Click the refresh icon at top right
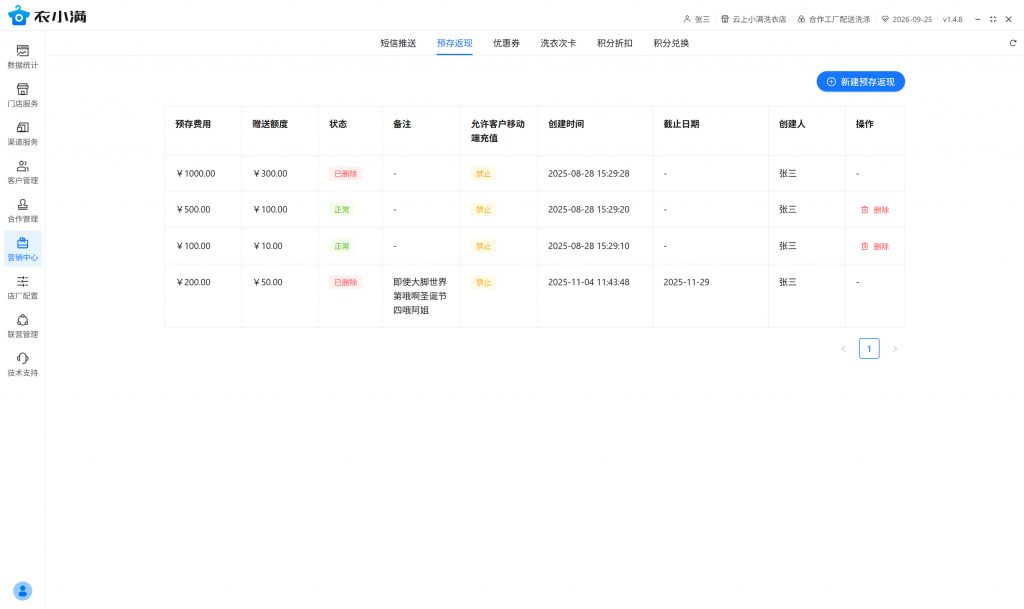This screenshot has height=609, width=1024. (x=1012, y=43)
